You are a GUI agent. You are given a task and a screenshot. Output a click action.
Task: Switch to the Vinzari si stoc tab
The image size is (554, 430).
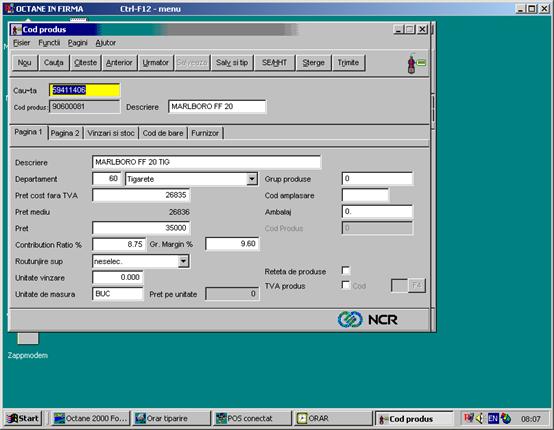tap(111, 133)
